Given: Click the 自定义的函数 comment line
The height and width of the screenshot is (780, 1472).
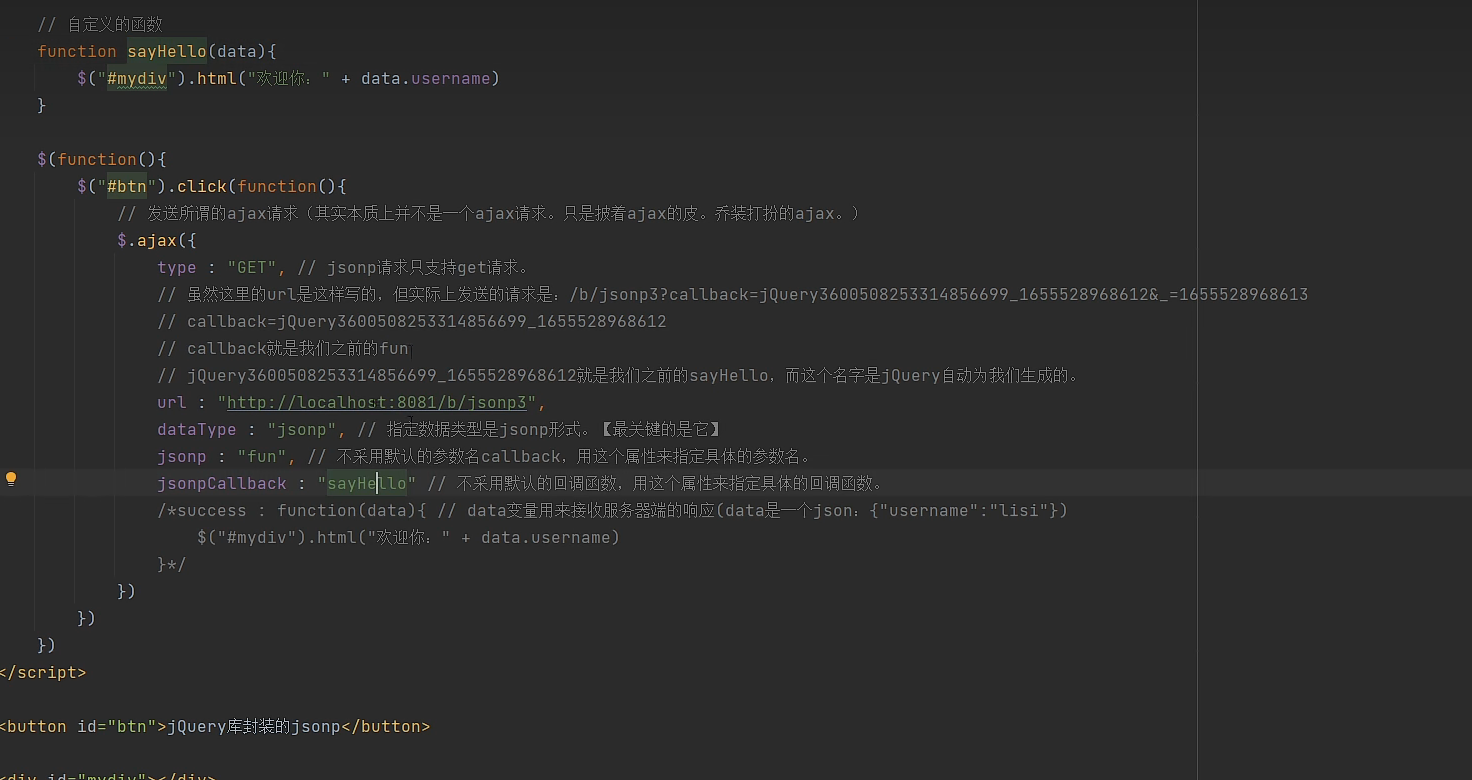Looking at the screenshot, I should coord(100,23).
